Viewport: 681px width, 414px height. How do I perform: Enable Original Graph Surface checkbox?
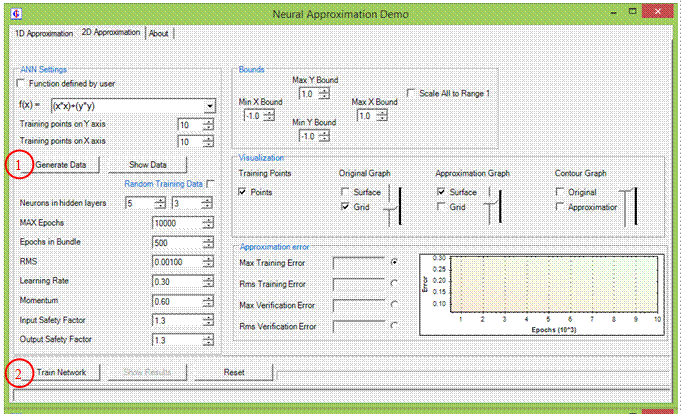point(345,191)
